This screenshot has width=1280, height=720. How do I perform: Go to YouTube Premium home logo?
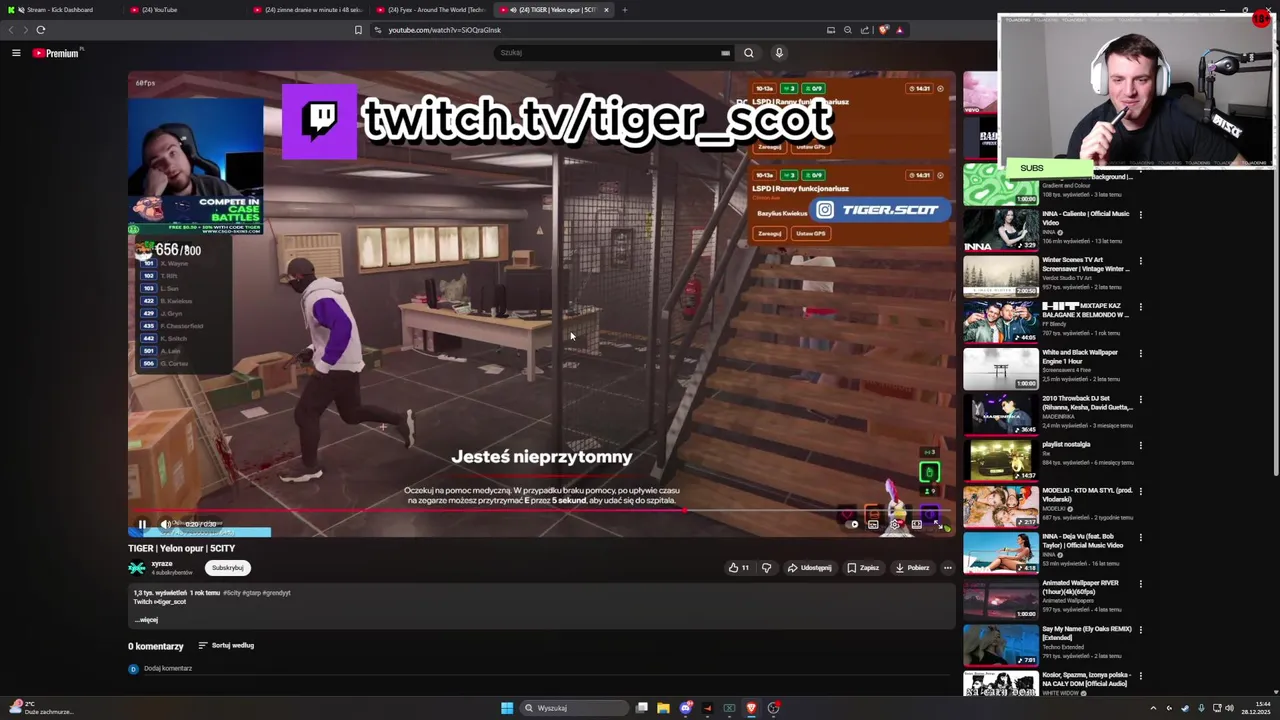pyautogui.click(x=57, y=53)
